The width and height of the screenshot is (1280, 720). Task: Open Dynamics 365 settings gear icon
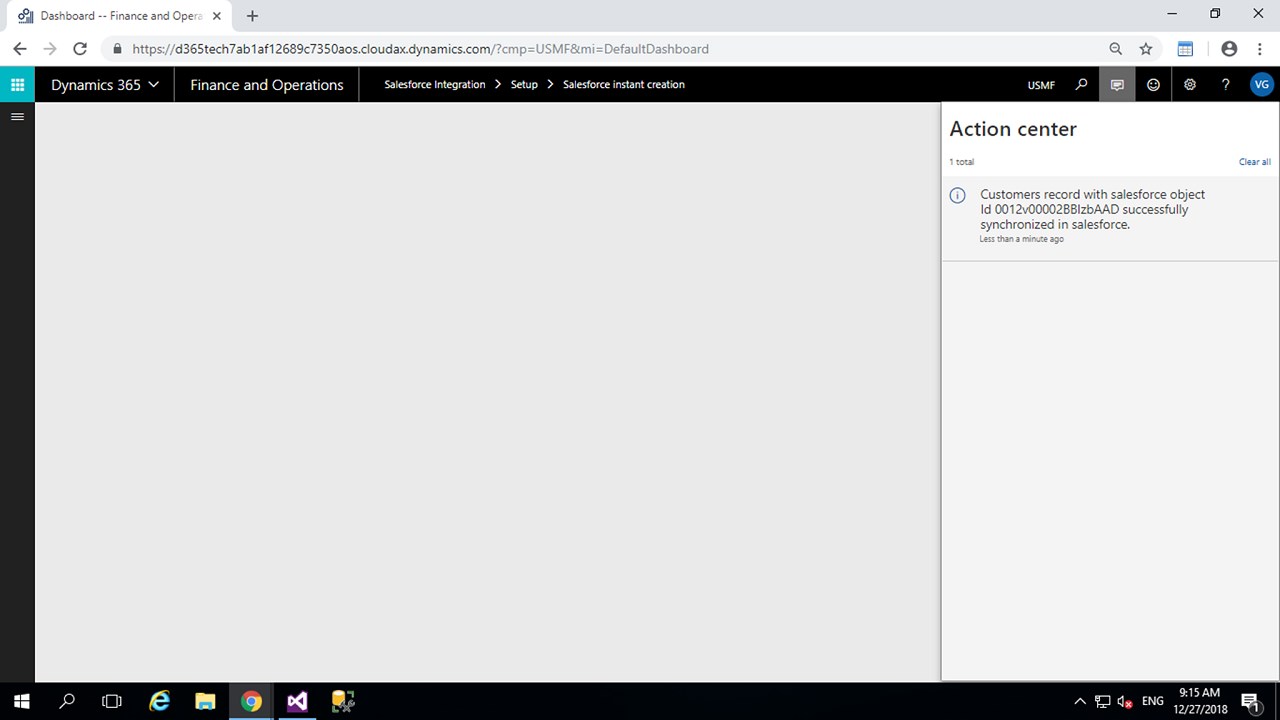[x=1189, y=84]
